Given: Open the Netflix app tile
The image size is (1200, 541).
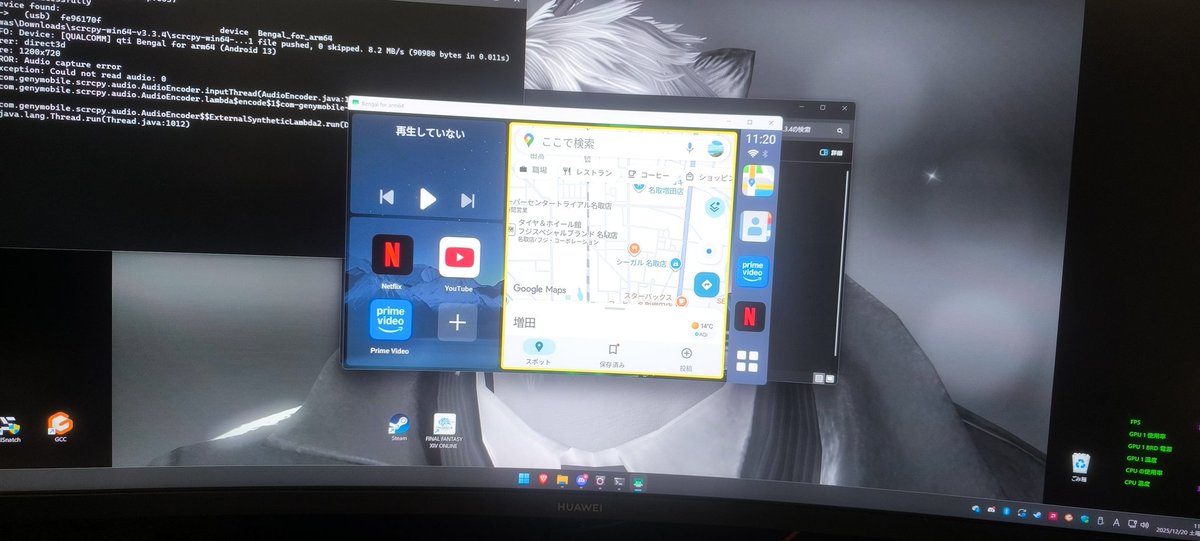Looking at the screenshot, I should point(392,255).
